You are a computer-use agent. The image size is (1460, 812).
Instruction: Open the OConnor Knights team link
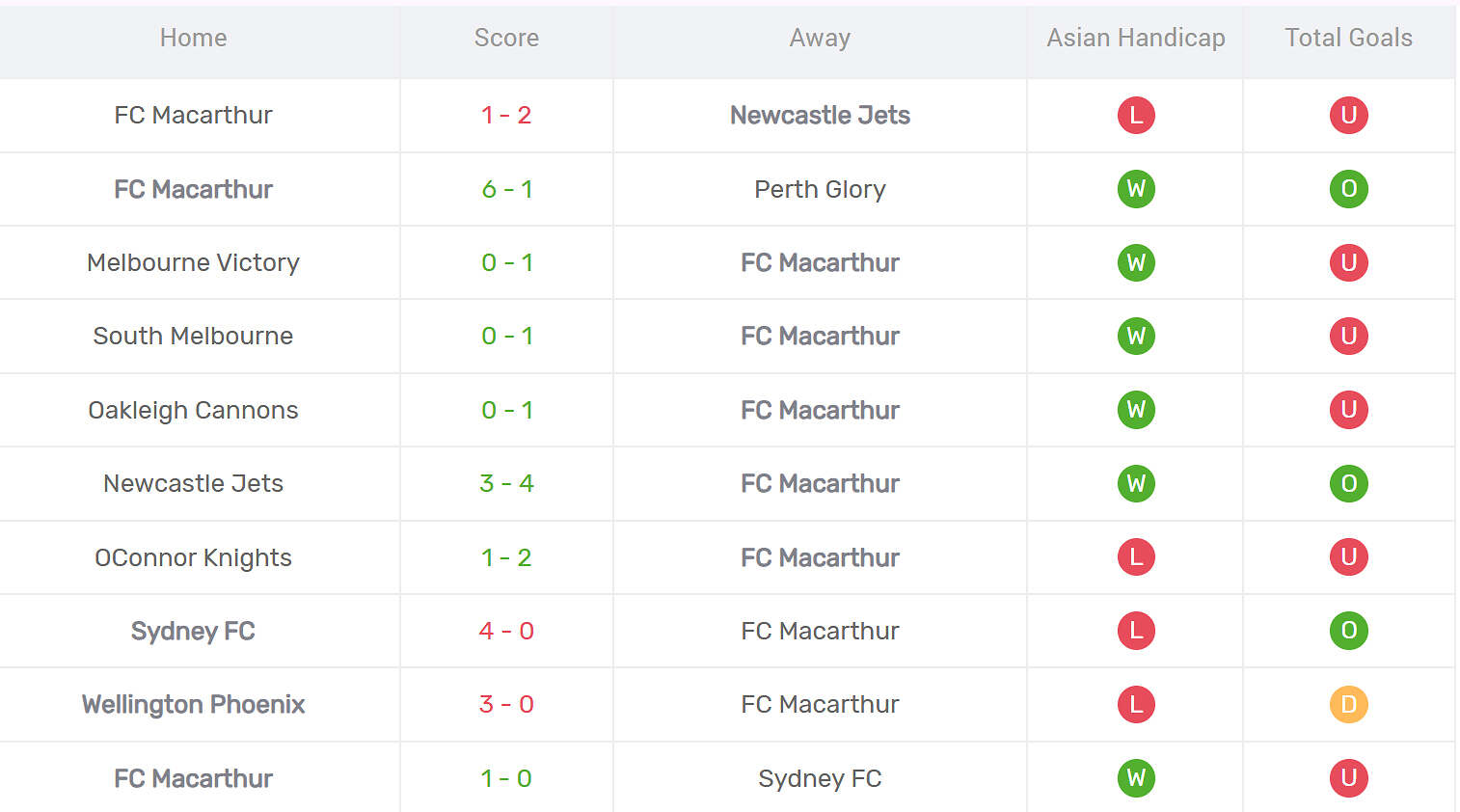click(x=193, y=558)
